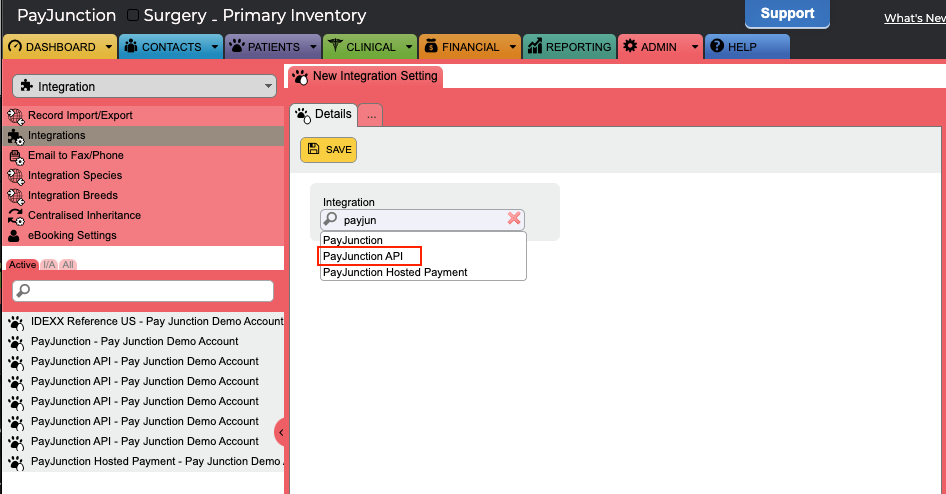Open Email to Fax/Phone settings
This screenshot has width=946, height=494.
tap(144, 156)
